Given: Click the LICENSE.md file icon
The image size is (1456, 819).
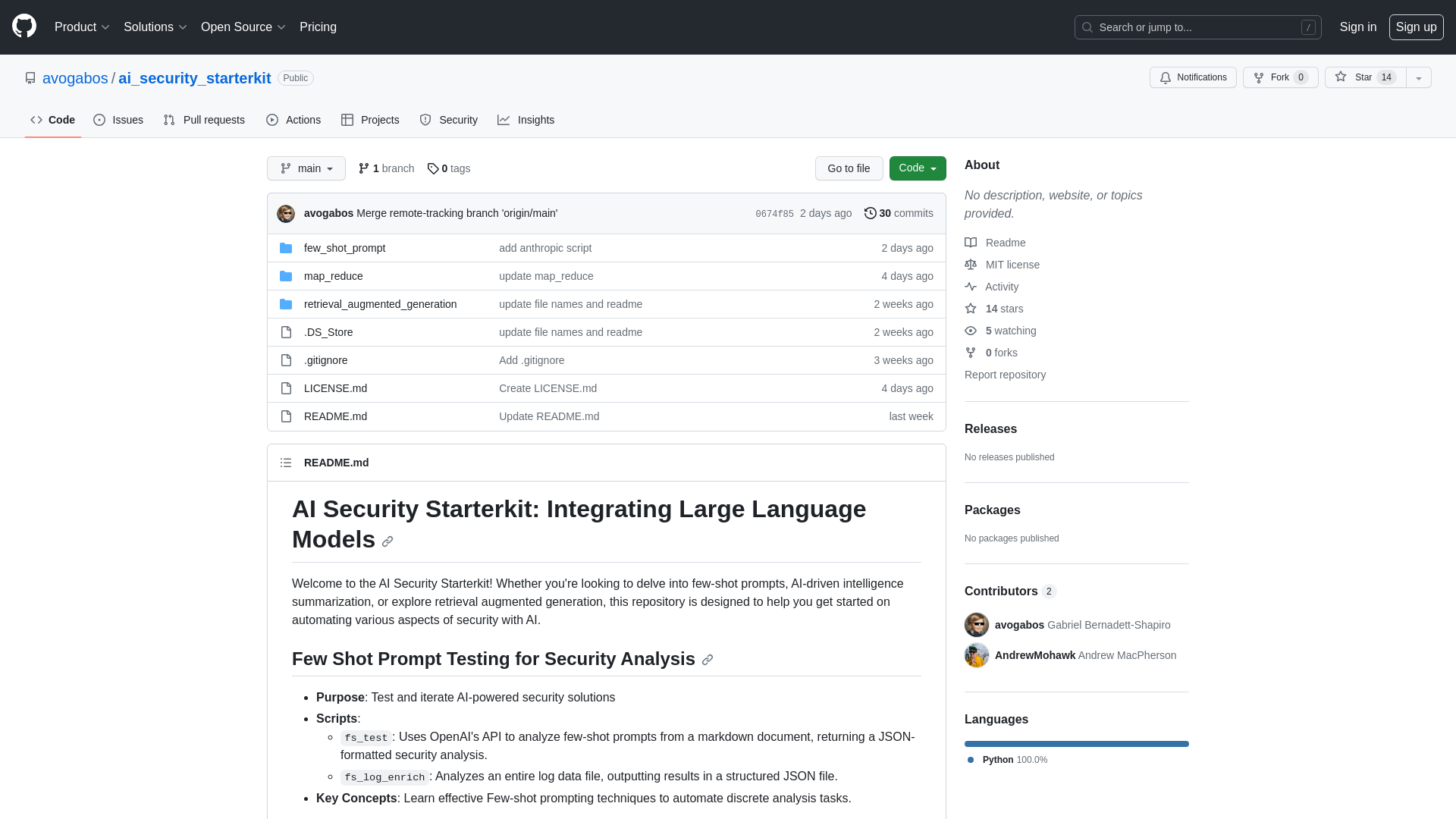Looking at the screenshot, I should pyautogui.click(x=286, y=388).
